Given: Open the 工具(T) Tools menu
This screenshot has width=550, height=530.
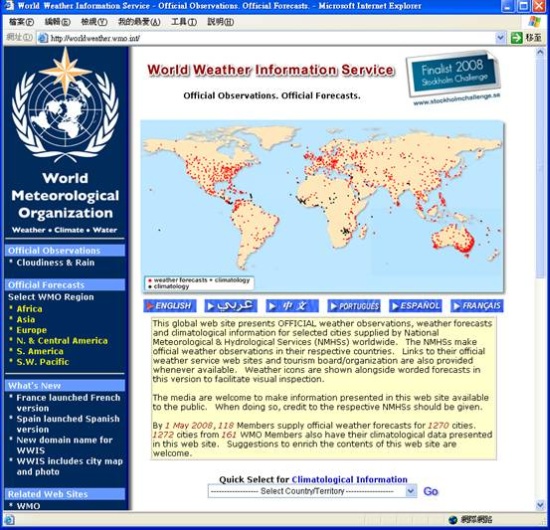Looking at the screenshot, I should coord(184,22).
